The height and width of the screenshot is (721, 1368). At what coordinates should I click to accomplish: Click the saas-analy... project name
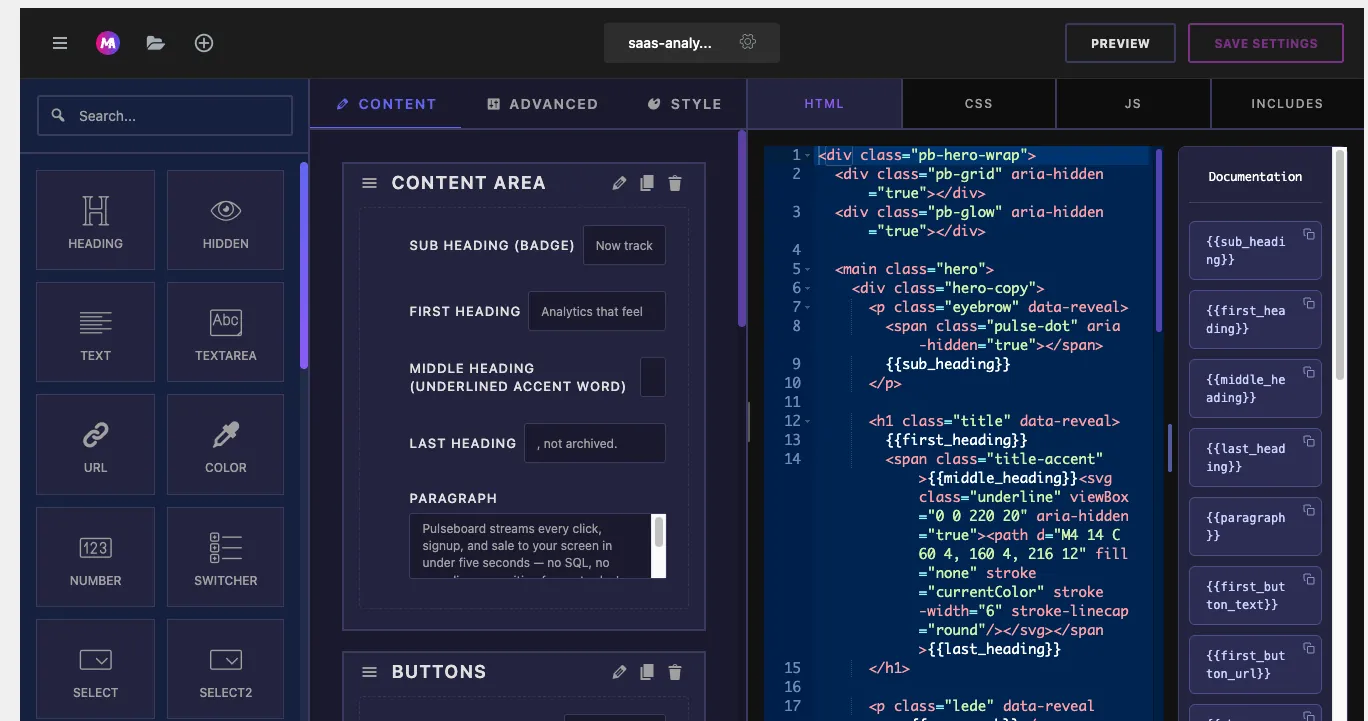pyautogui.click(x=670, y=43)
